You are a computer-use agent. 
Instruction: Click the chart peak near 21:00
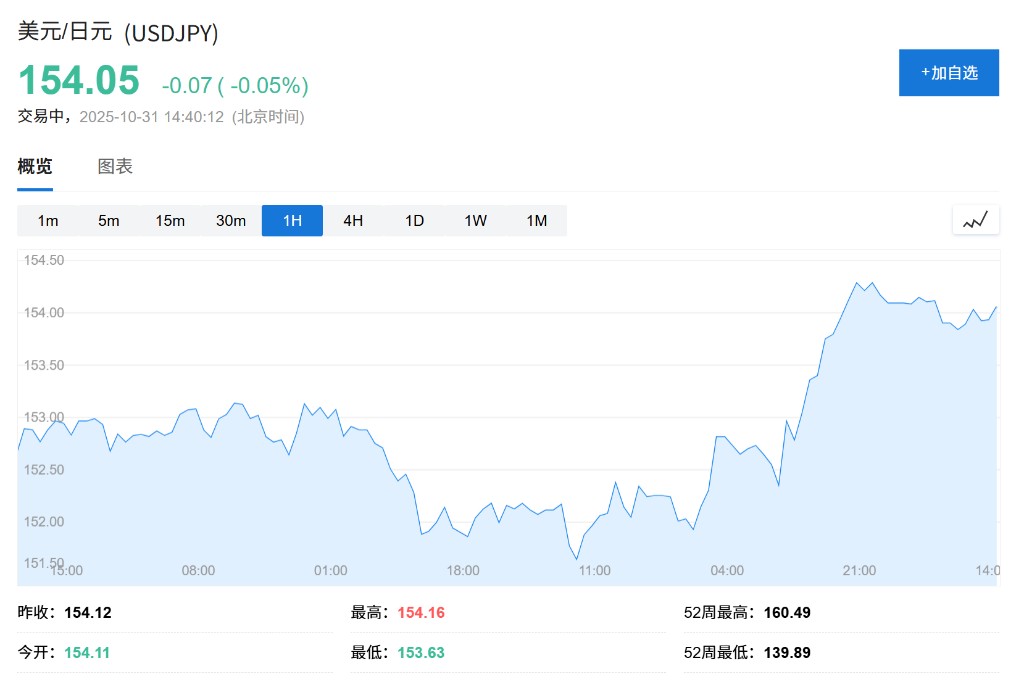pyautogui.click(x=857, y=283)
